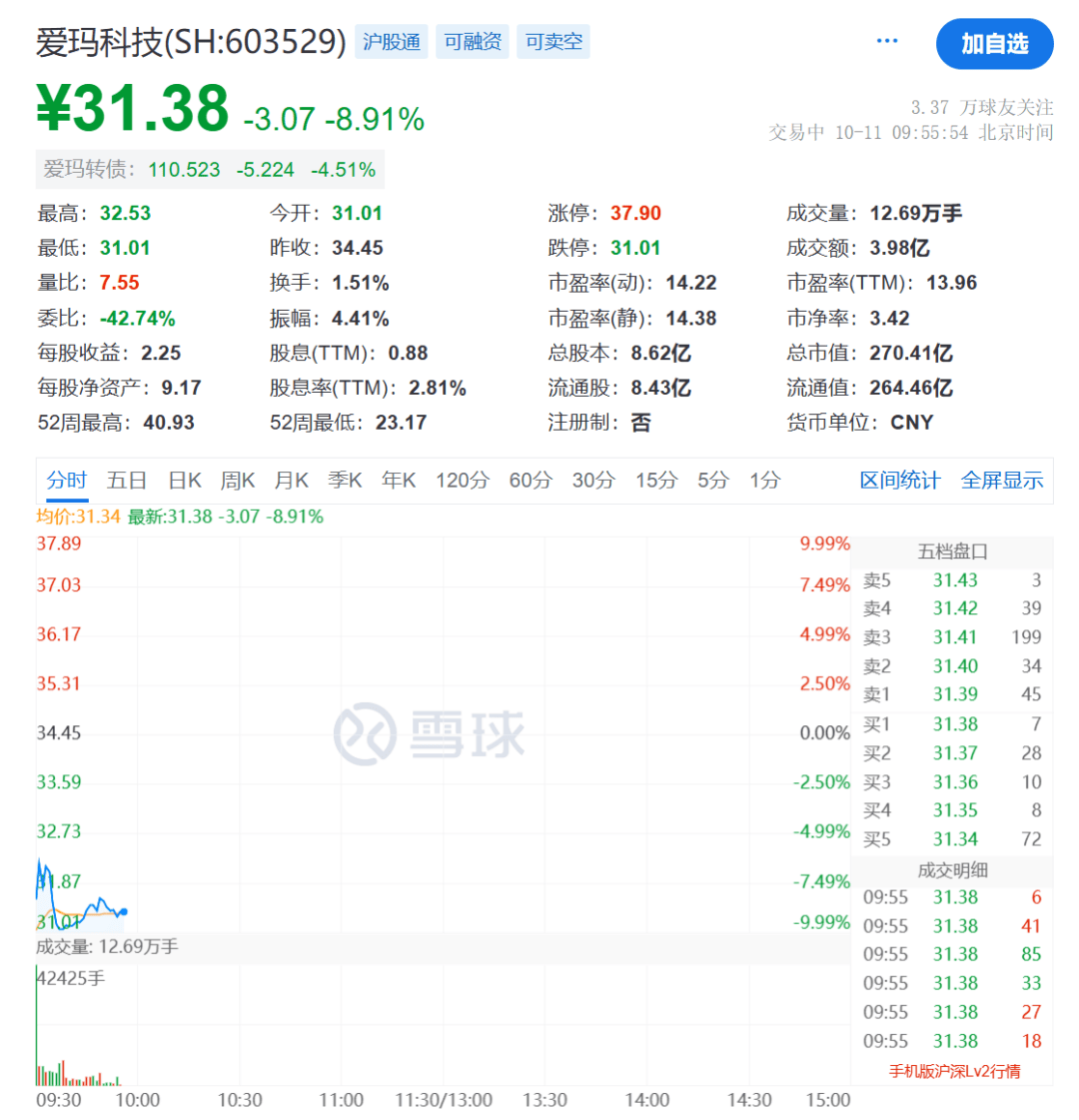This screenshot has height=1120, width=1079.
Task: Open the three-dot more options menu
Action: 886,41
